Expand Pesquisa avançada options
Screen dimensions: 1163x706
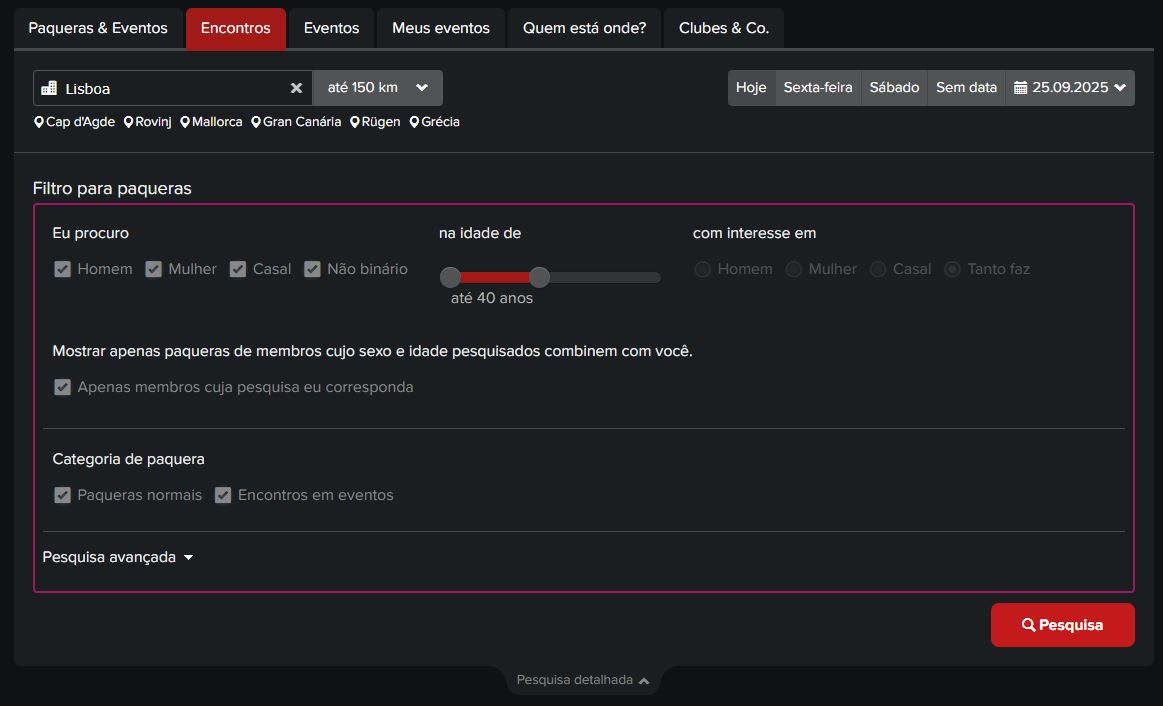pos(118,557)
